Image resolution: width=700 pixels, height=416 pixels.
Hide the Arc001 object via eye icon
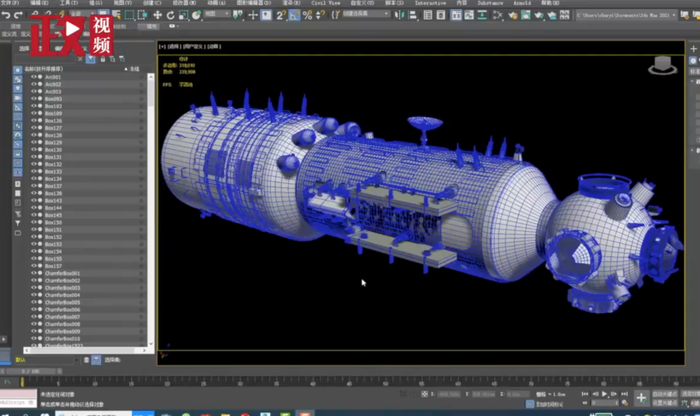pos(34,77)
